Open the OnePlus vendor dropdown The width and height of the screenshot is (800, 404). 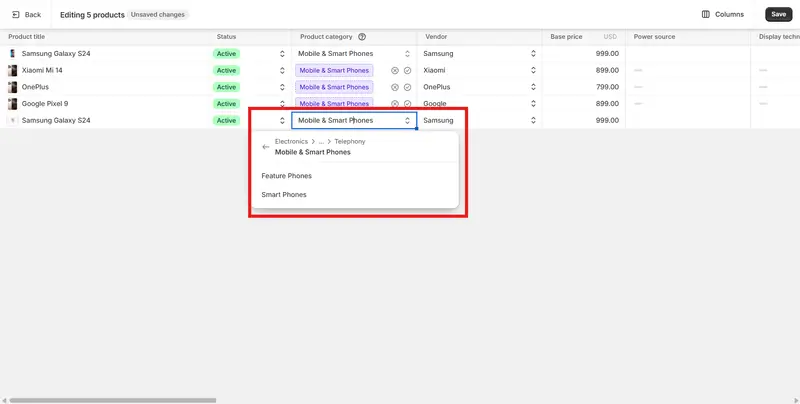click(x=533, y=87)
